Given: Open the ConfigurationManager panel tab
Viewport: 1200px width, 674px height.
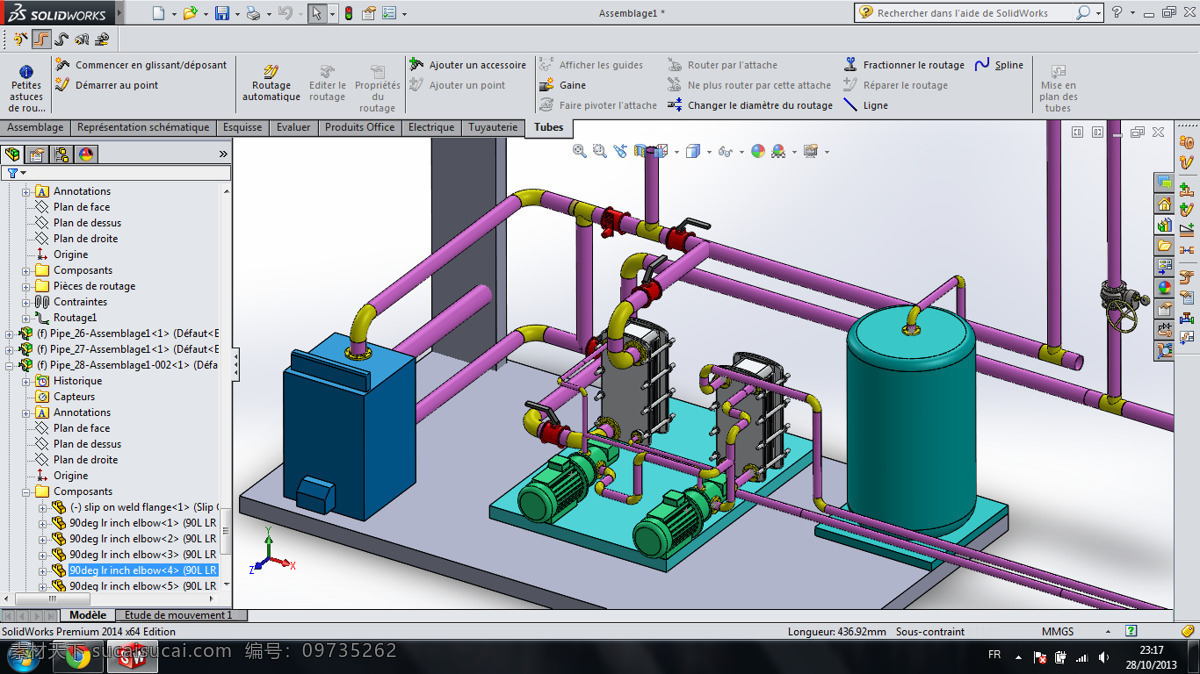Looking at the screenshot, I should [62, 154].
